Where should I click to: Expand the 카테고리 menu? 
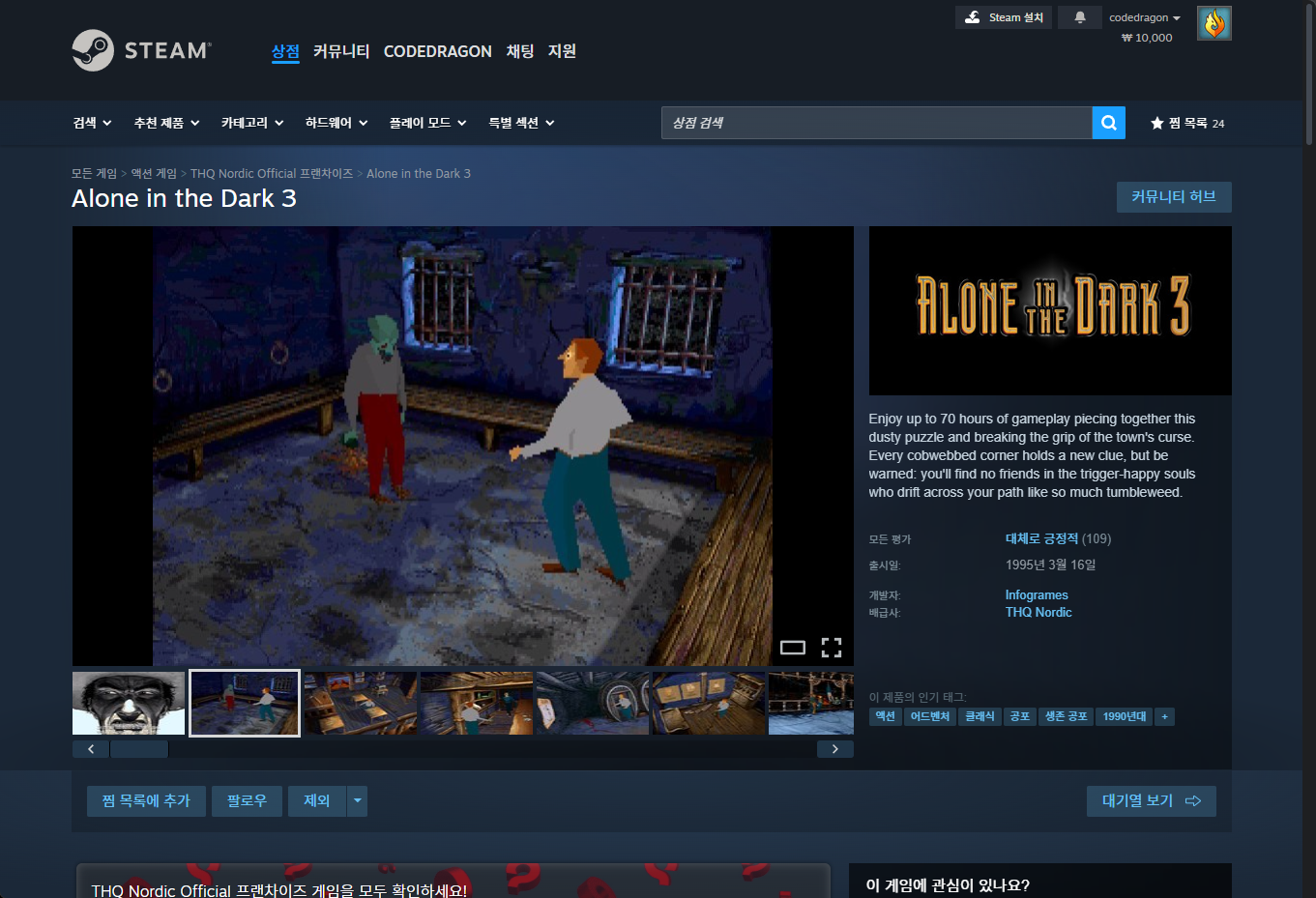point(252,123)
